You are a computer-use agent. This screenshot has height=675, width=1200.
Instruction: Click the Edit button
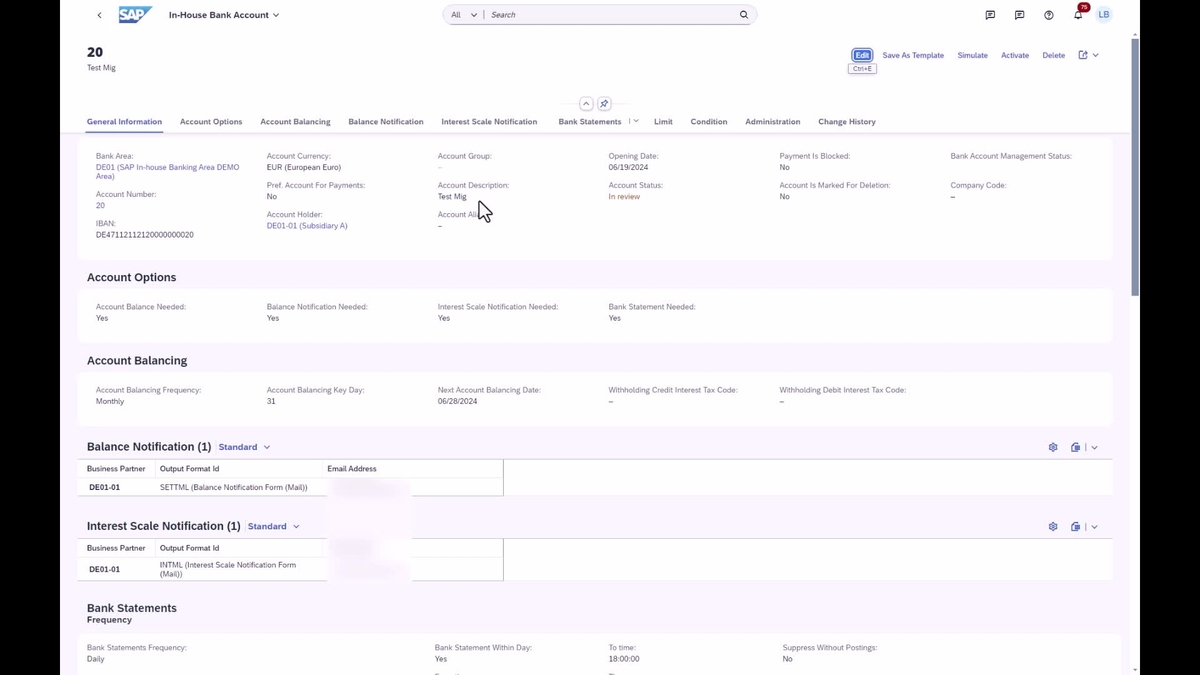point(861,55)
